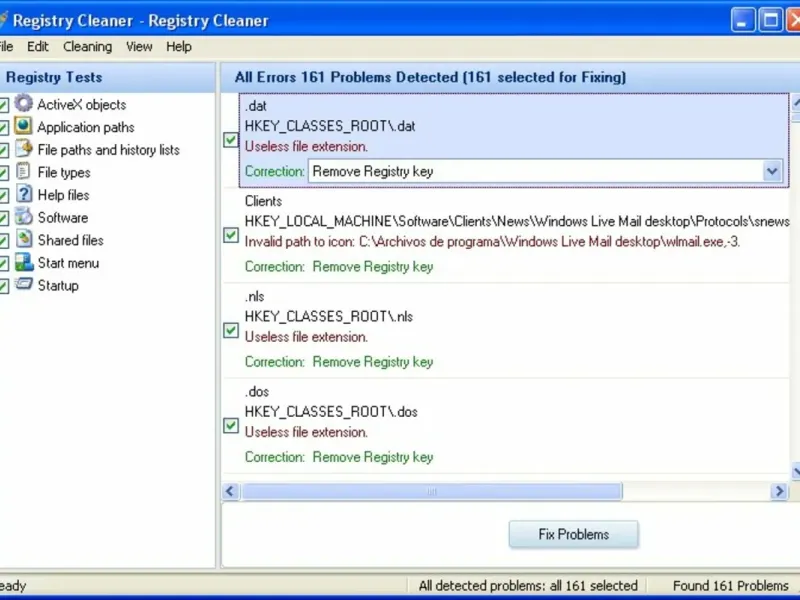Click Useless file extension under .dos

(x=306, y=432)
